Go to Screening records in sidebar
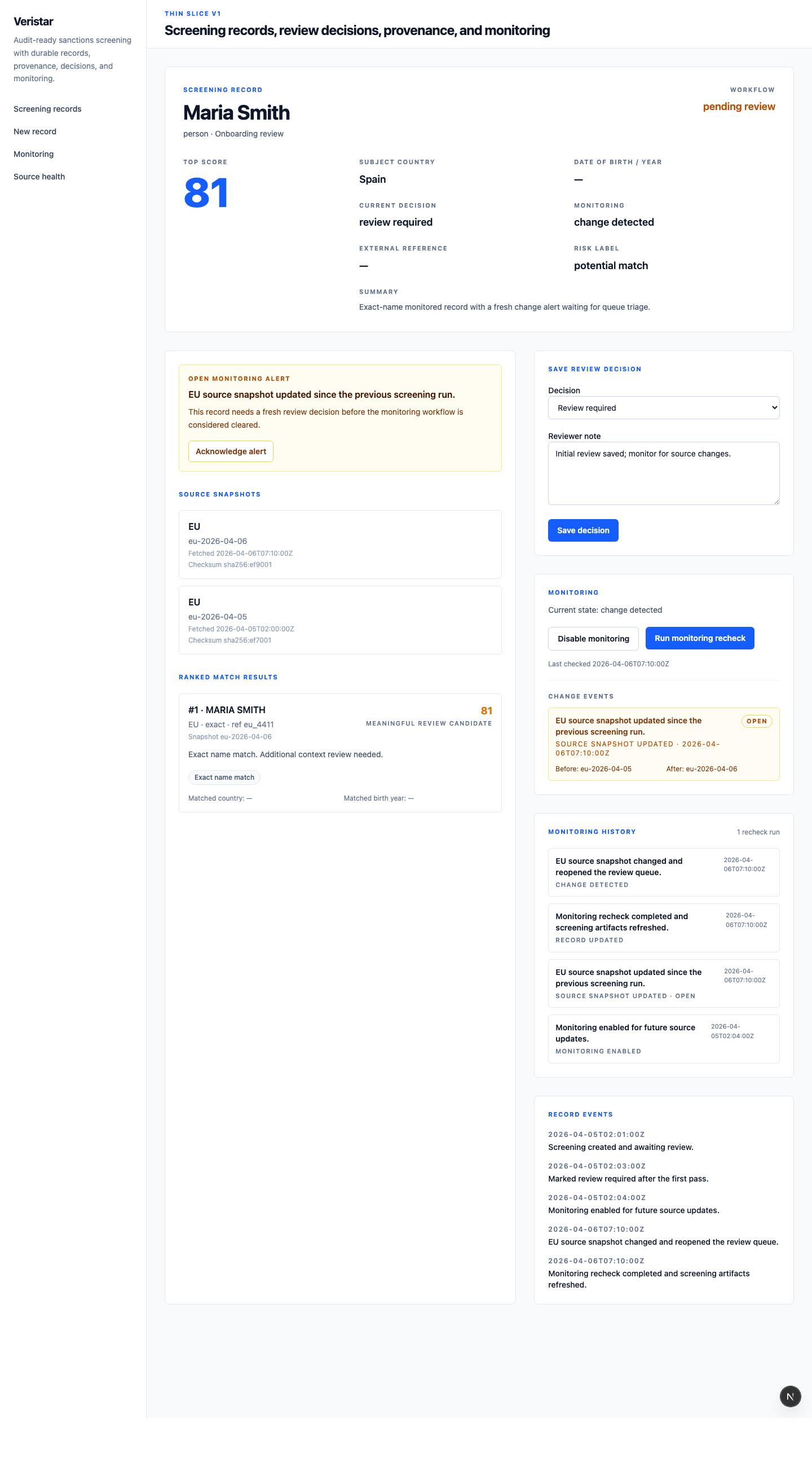This screenshot has height=1467, width=812. 47,109
